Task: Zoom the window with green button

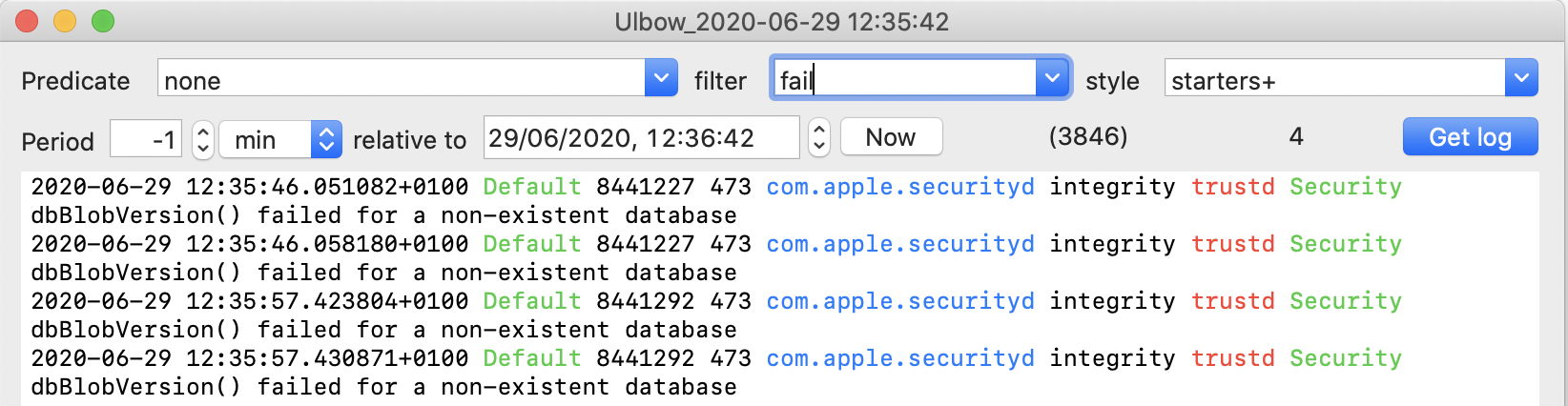Action: click(x=103, y=21)
